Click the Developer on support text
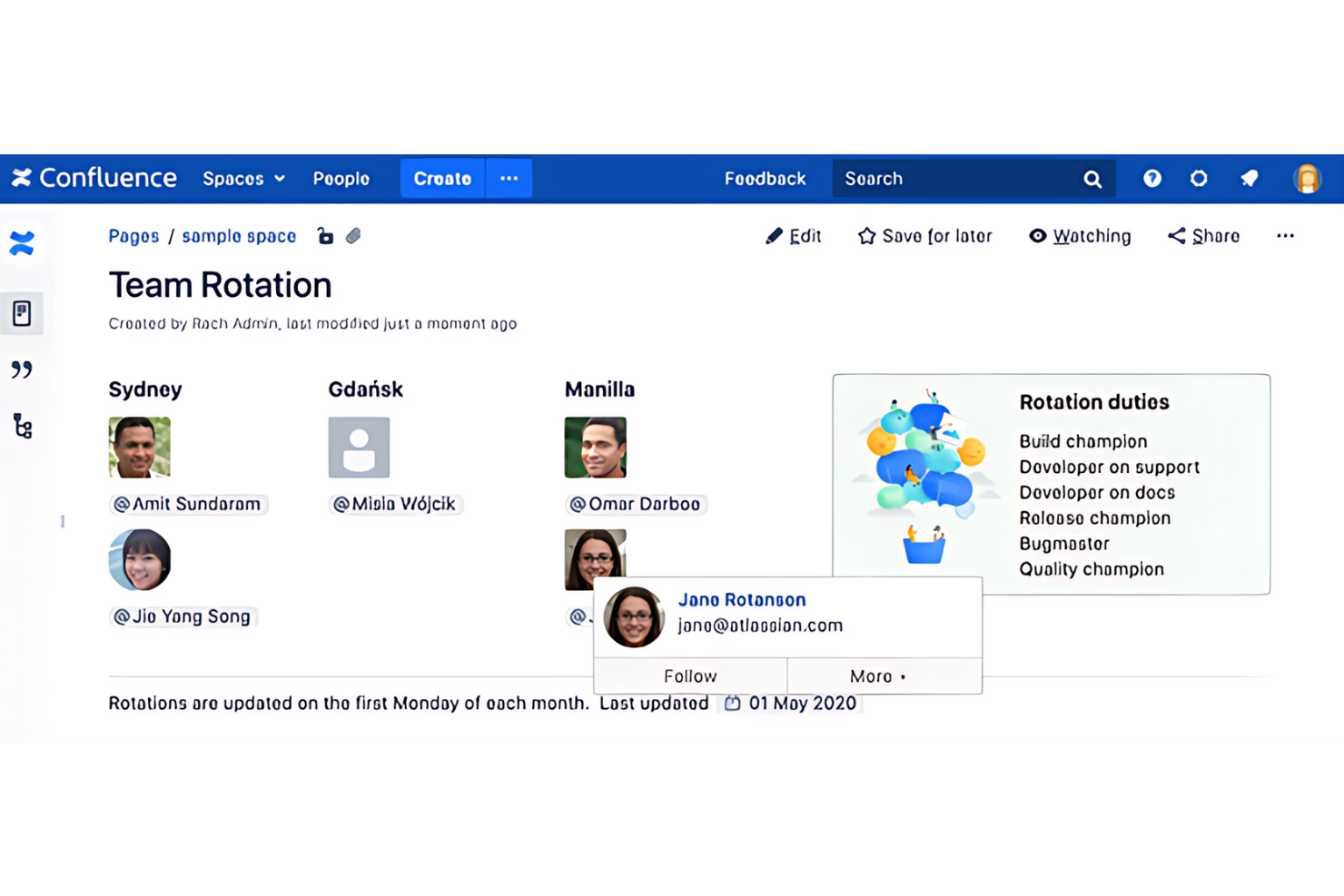This screenshot has width=1344, height=896. pos(1109,467)
